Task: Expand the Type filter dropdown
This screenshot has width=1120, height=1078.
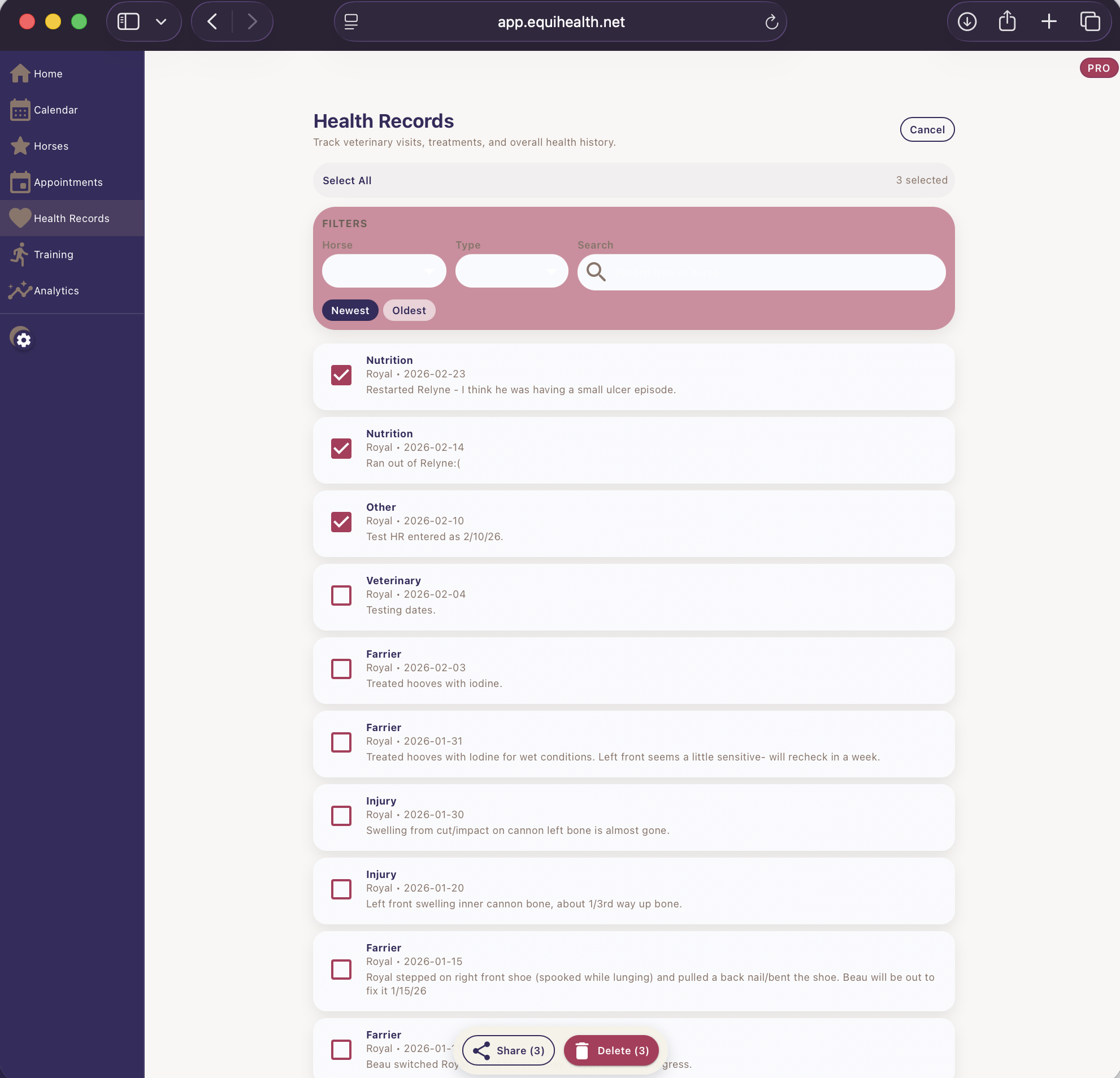Action: click(511, 271)
